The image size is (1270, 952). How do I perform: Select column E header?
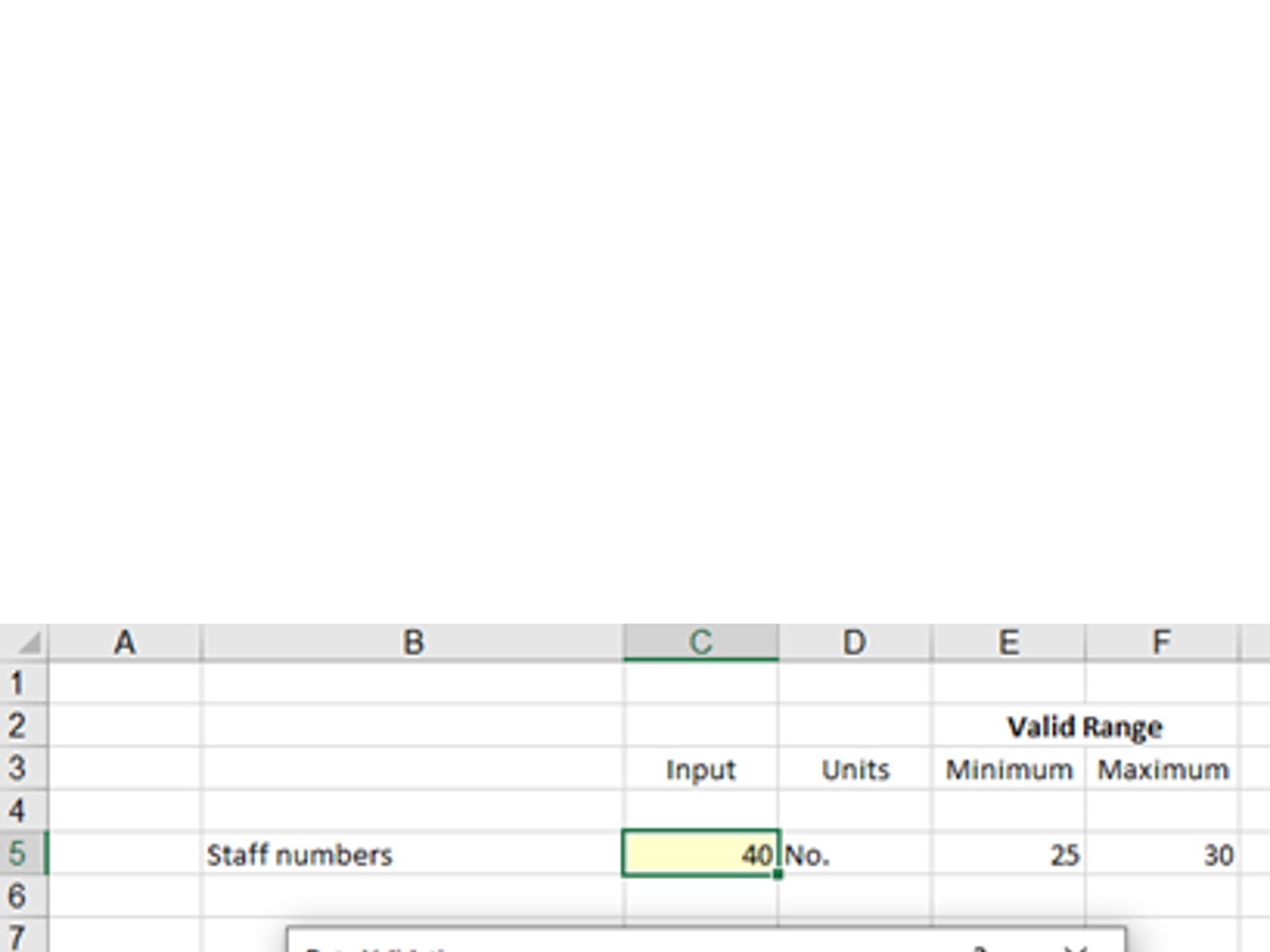1008,642
